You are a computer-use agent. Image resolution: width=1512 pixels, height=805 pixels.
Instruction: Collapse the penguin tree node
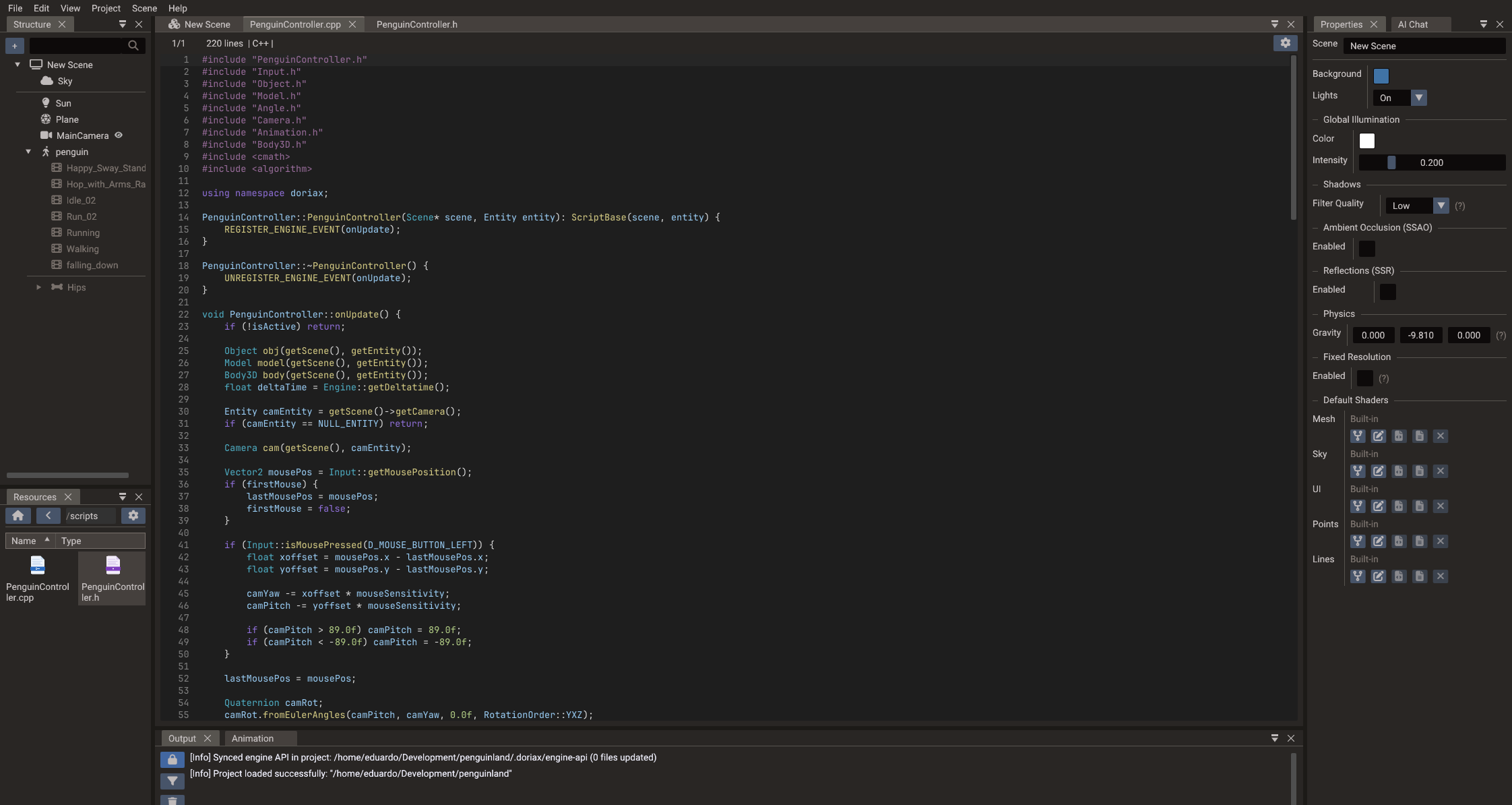(28, 152)
